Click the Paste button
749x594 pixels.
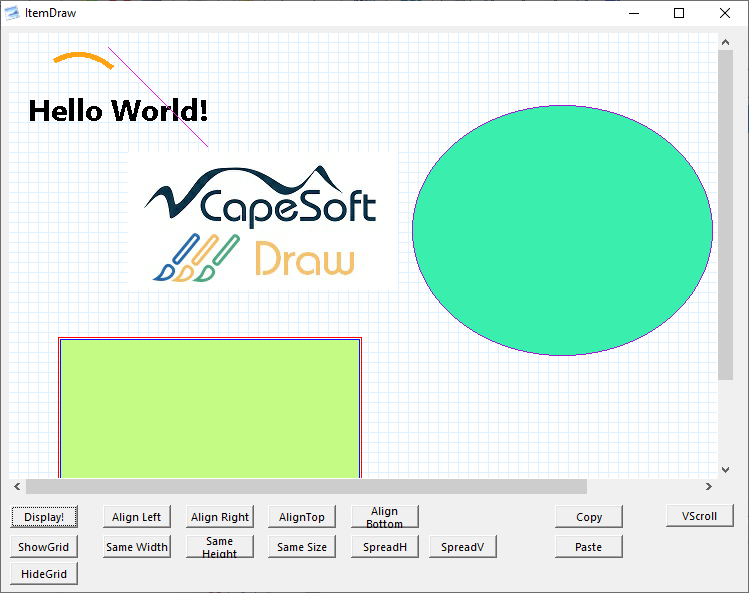[x=589, y=547]
